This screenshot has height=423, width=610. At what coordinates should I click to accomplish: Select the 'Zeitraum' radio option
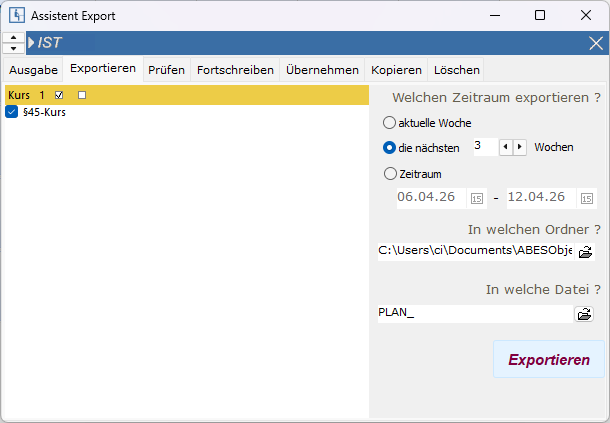pos(389,173)
